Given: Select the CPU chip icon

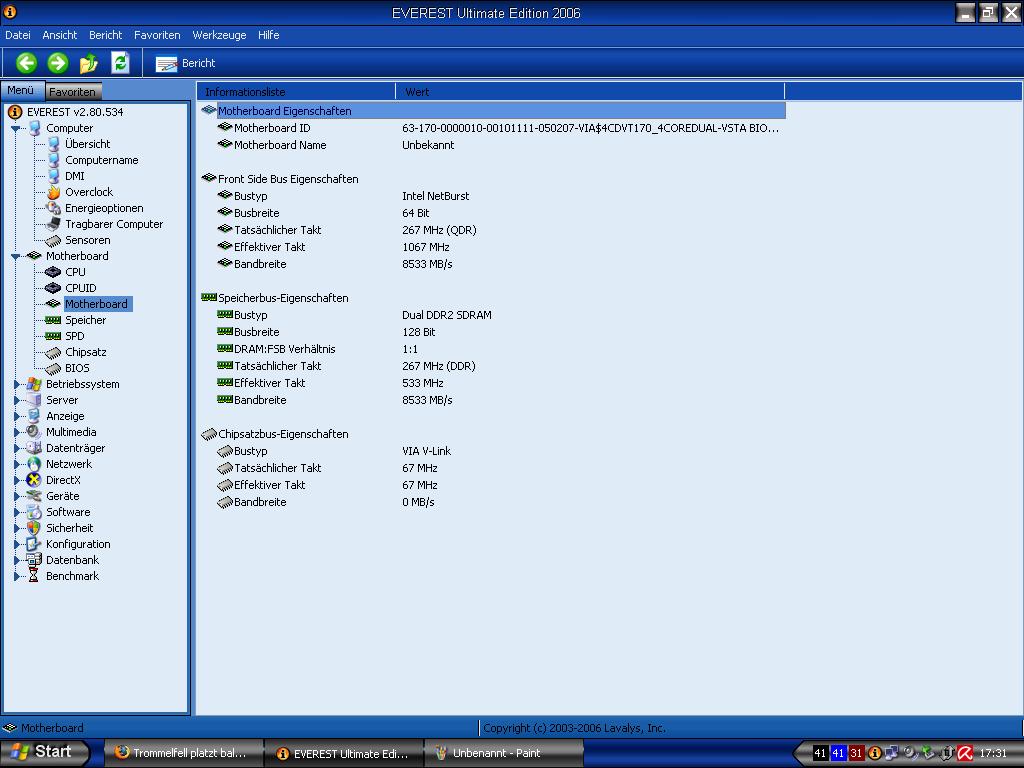Looking at the screenshot, I should 53,272.
